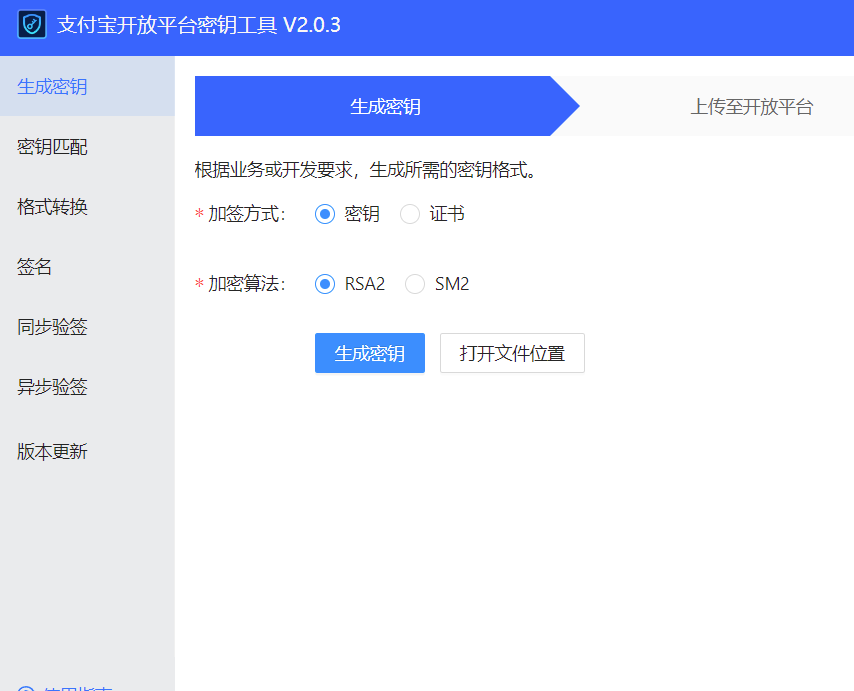Image resolution: width=854 pixels, height=691 pixels.
Task: Click the 打开文件位置 button
Action: [513, 353]
